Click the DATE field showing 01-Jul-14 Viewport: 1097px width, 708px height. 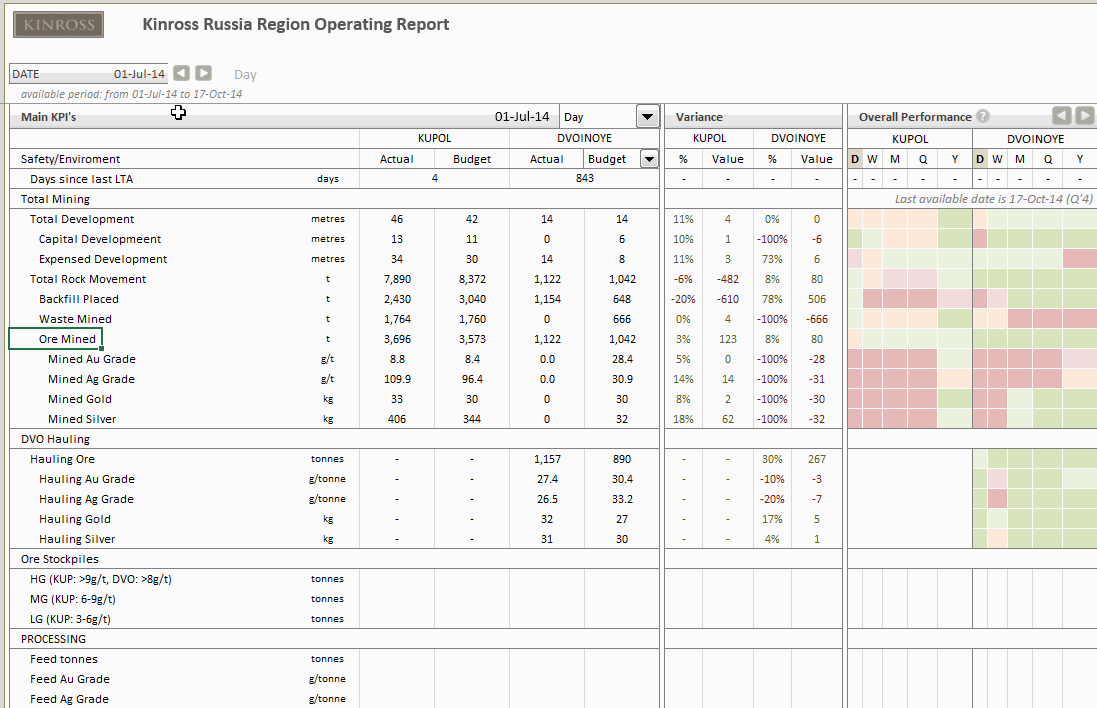[x=88, y=74]
